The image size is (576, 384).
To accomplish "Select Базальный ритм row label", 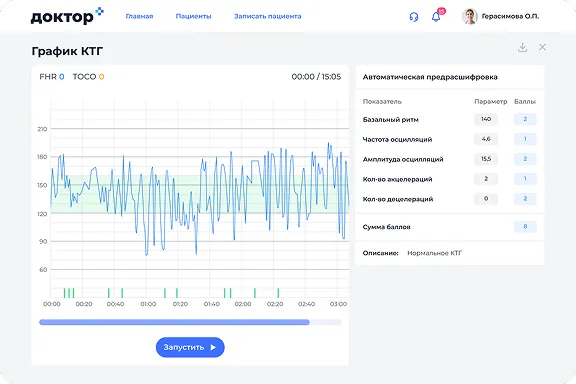I will click(390, 119).
